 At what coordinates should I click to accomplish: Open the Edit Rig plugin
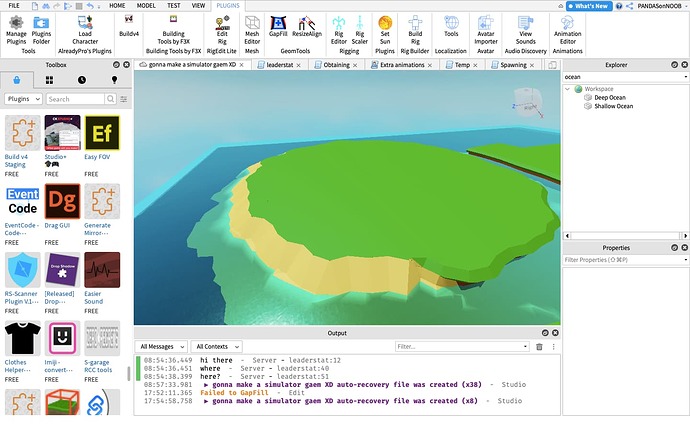pos(222,30)
